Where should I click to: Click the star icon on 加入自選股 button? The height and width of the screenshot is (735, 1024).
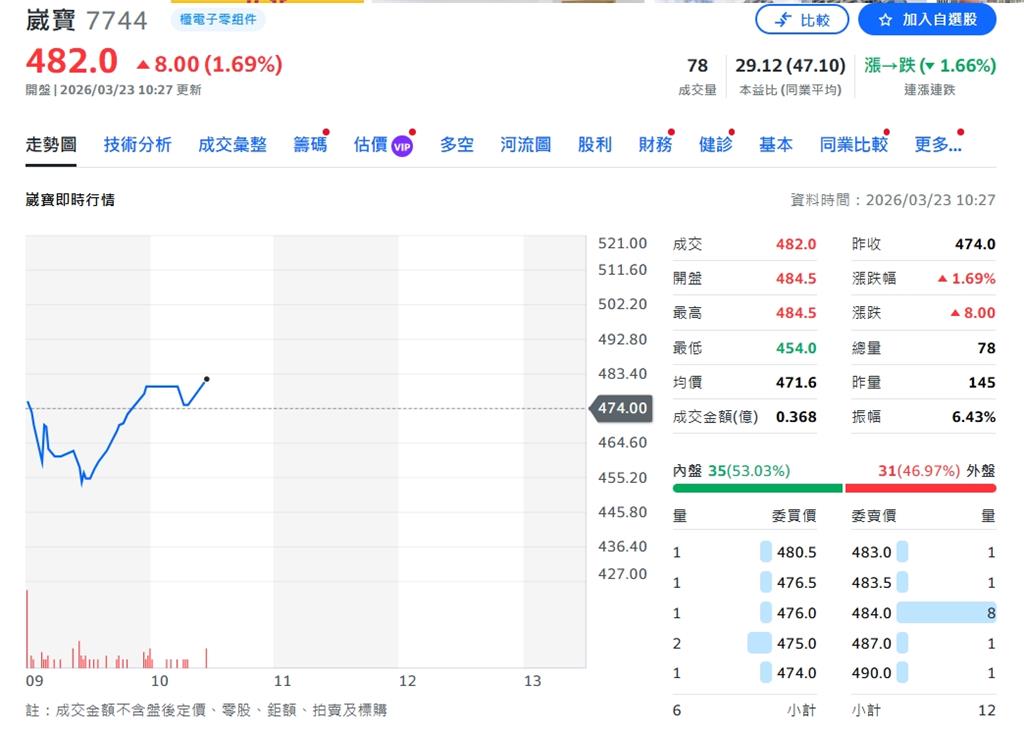coord(887,20)
